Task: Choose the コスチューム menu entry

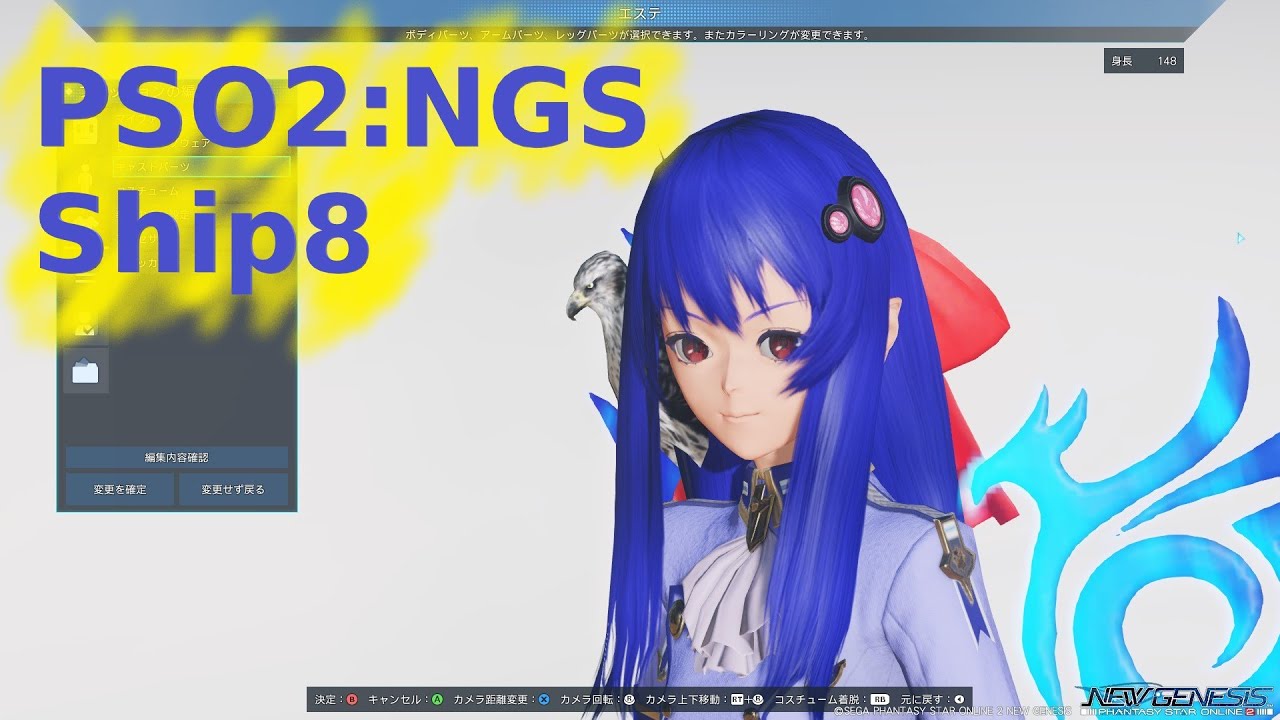Action: click(202, 190)
